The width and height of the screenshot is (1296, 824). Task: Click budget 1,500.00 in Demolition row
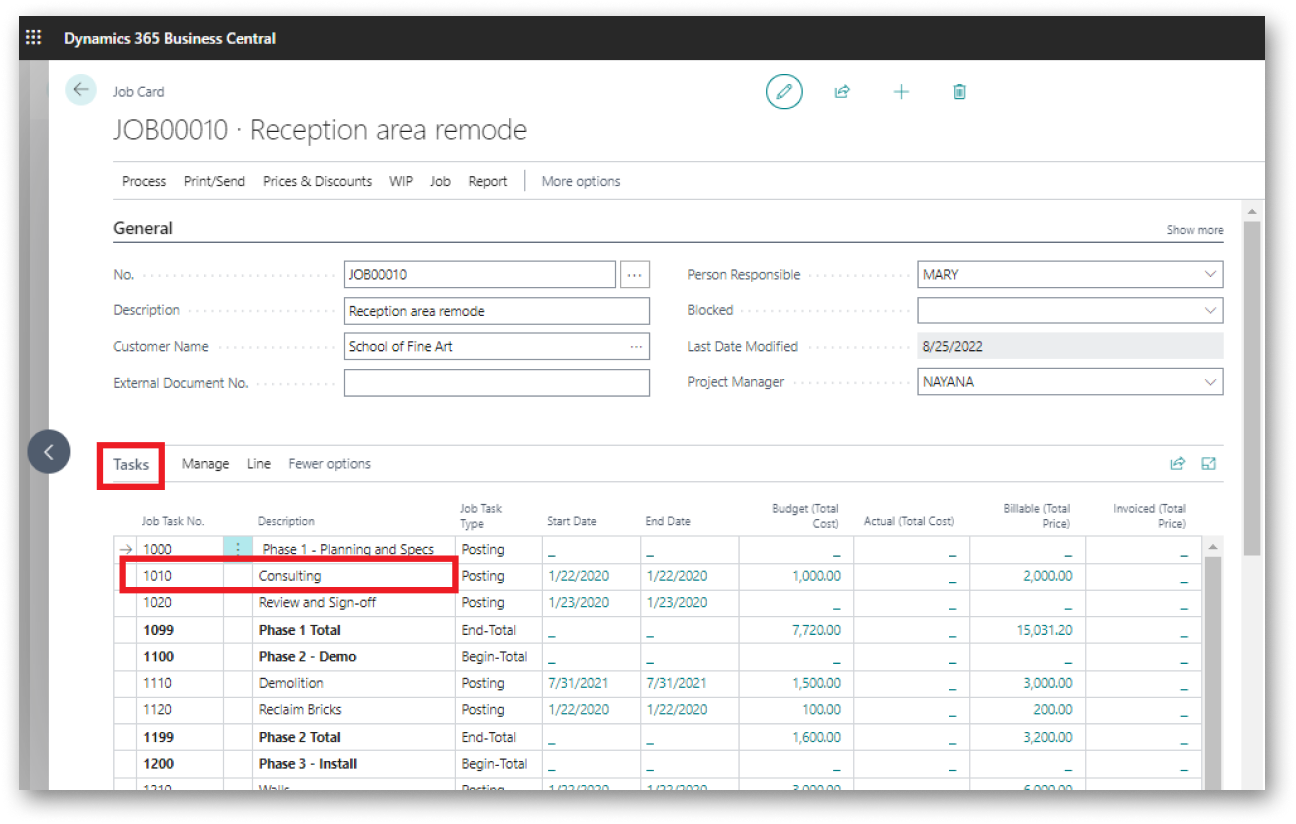816,683
